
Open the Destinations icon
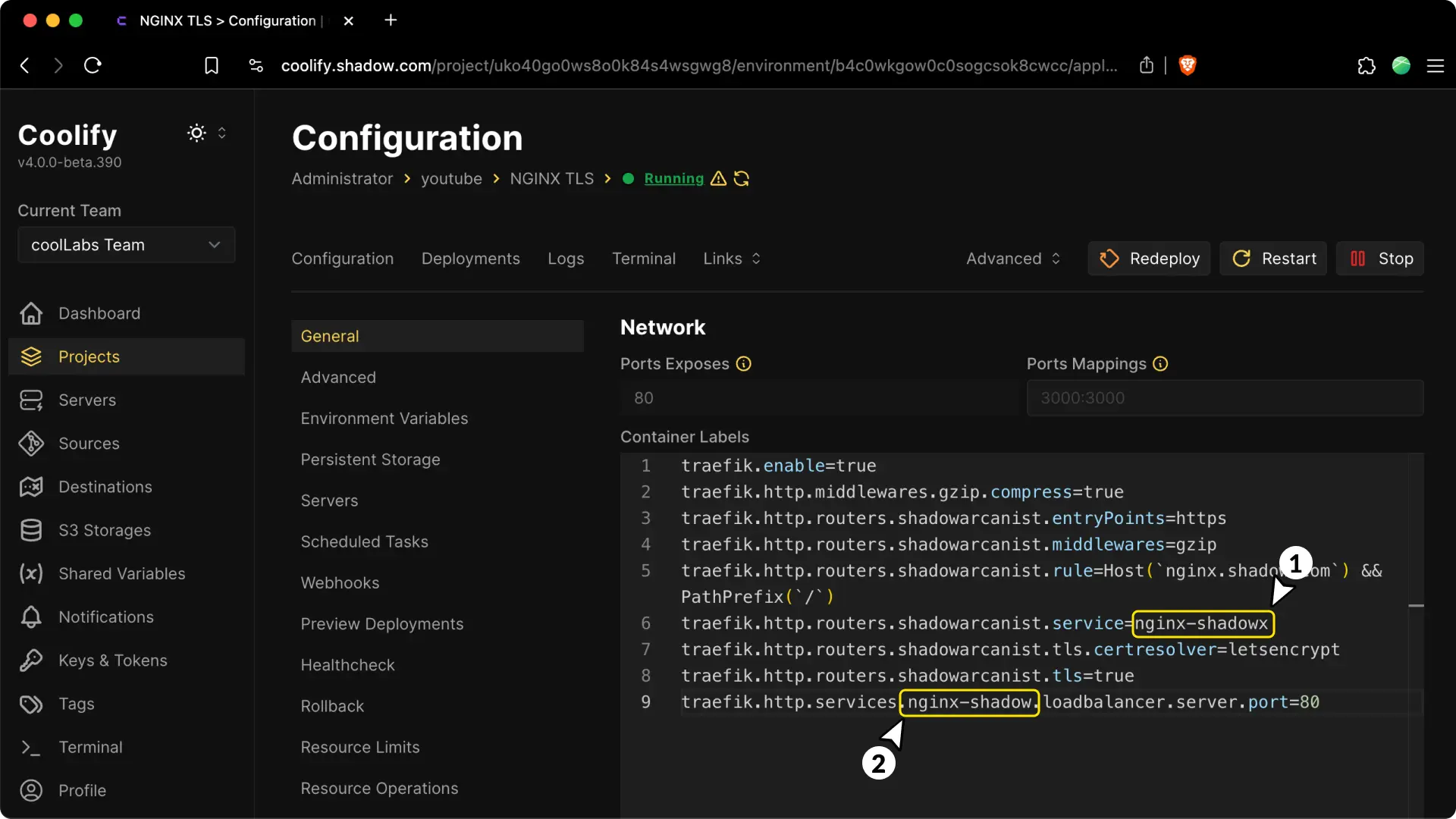click(31, 487)
